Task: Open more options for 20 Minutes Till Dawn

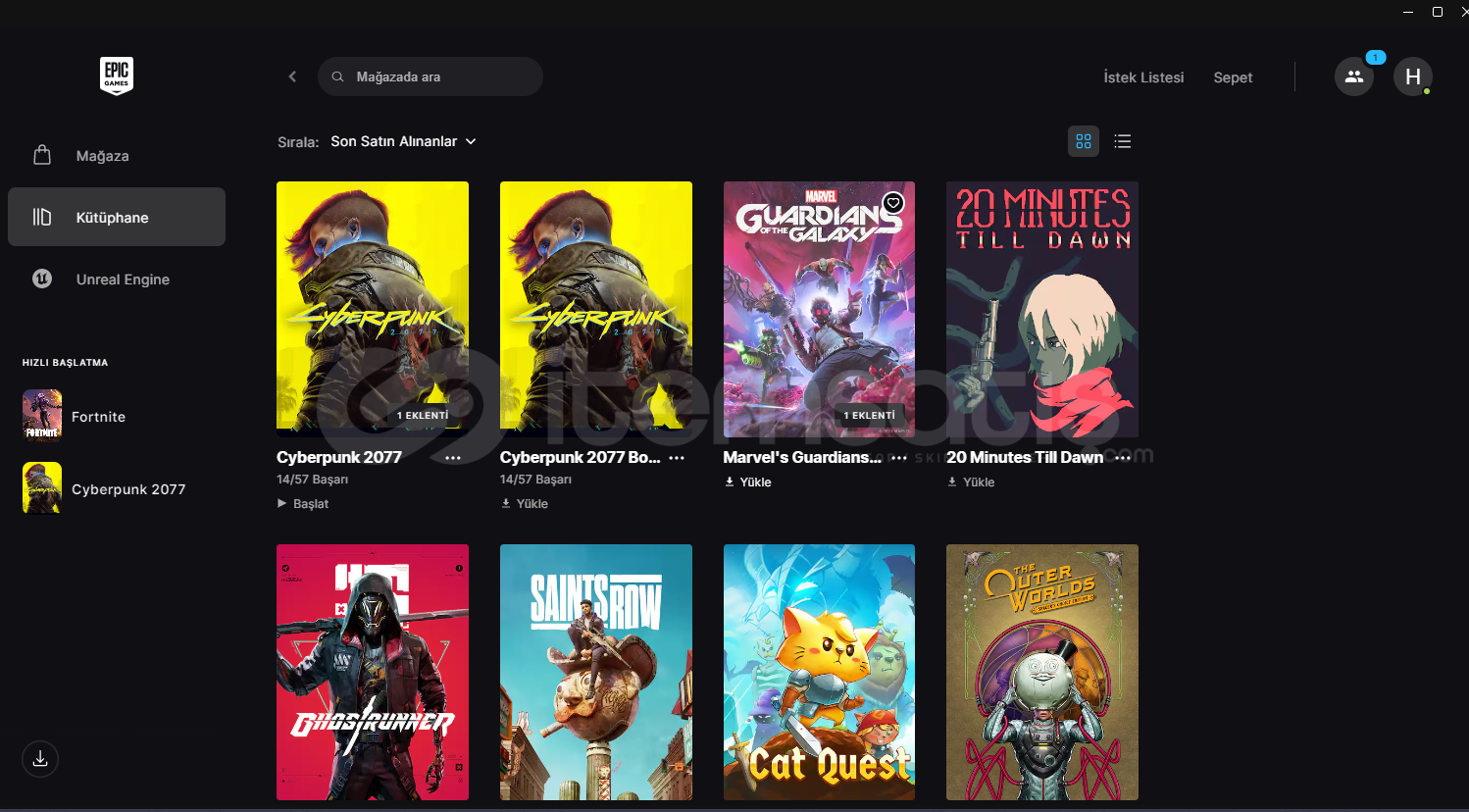Action: point(1123,458)
